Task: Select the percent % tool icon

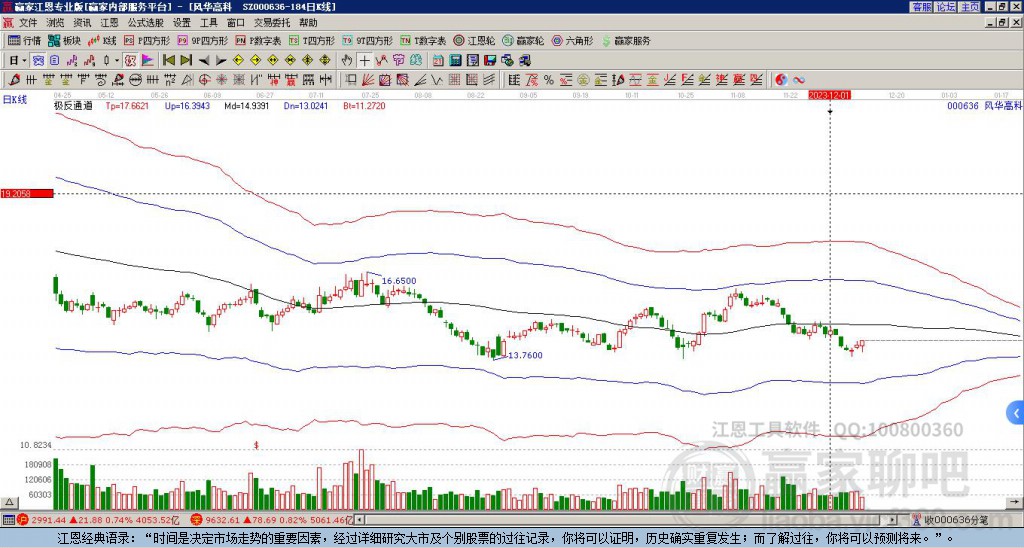Action: pos(549,80)
